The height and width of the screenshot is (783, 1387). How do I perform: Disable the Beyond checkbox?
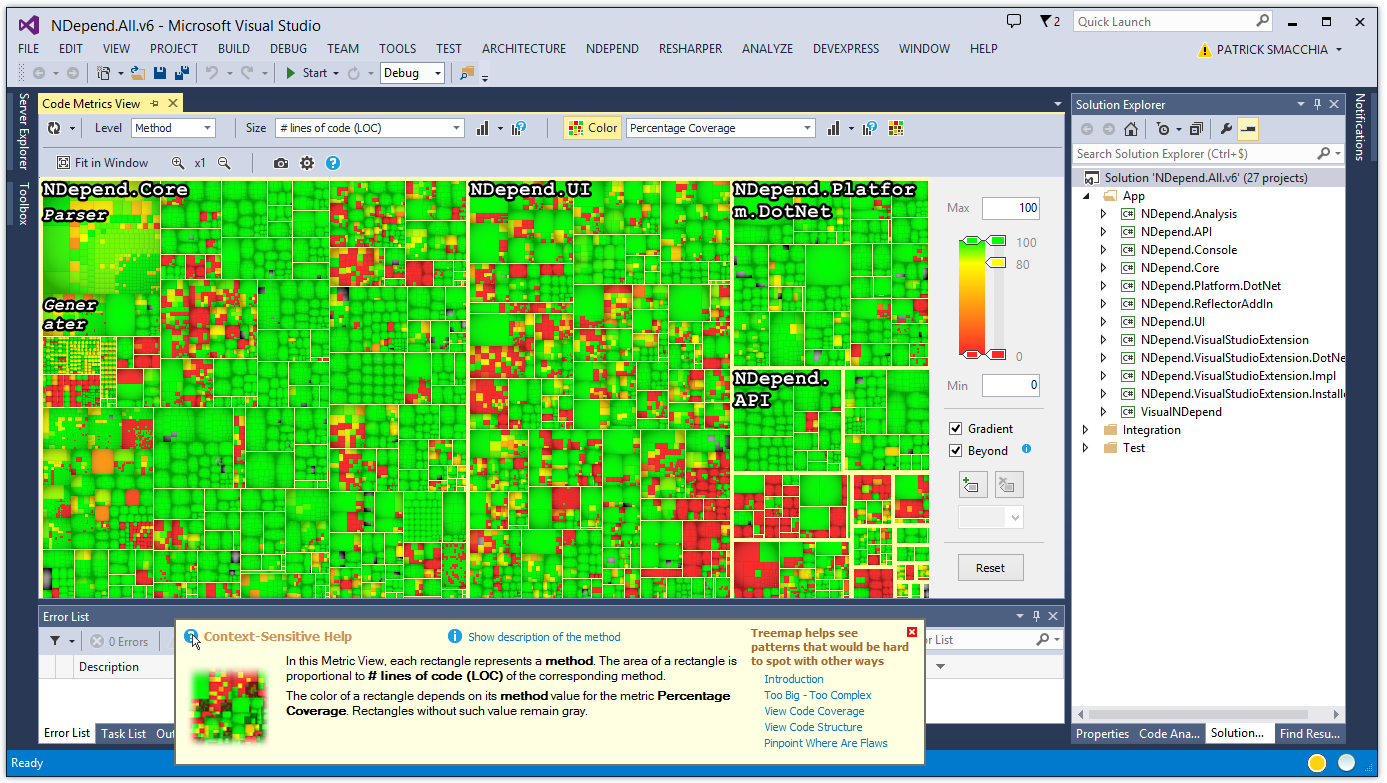click(956, 450)
